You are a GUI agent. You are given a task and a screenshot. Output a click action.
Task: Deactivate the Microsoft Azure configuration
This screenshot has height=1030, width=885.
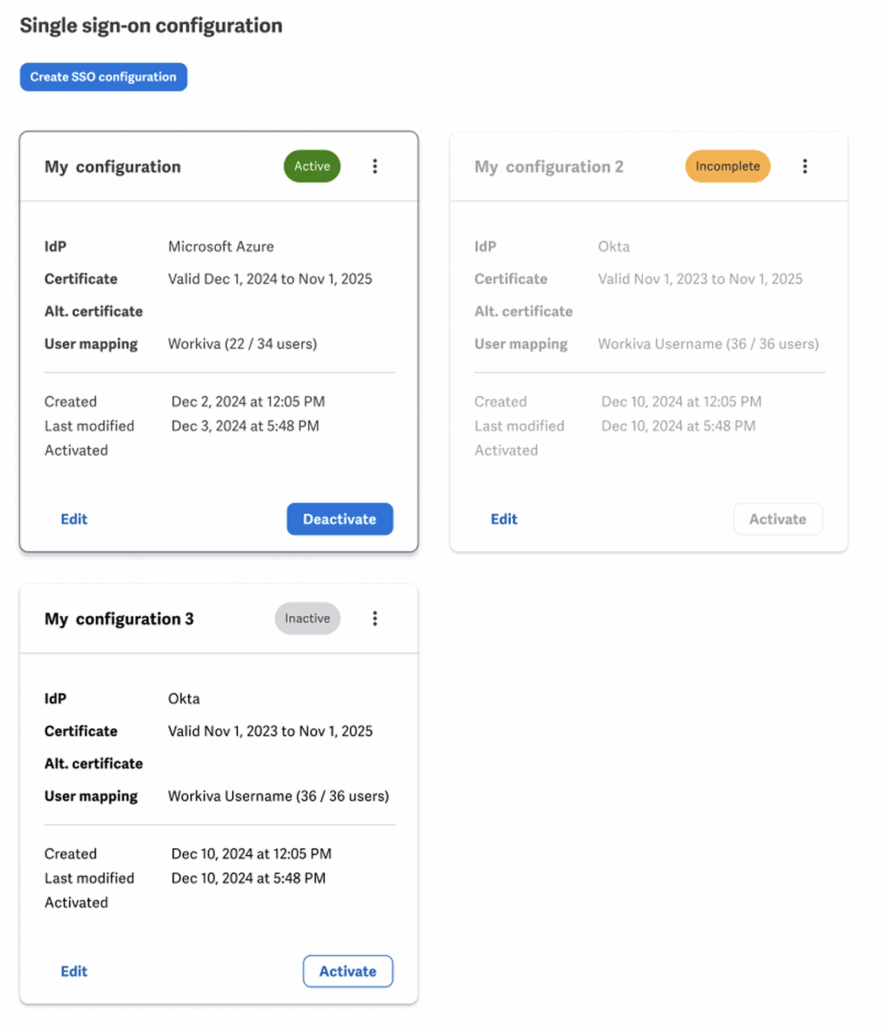[340, 519]
